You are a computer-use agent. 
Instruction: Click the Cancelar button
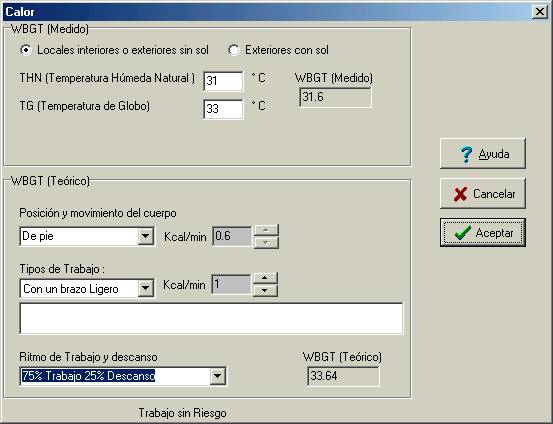tap(483, 193)
